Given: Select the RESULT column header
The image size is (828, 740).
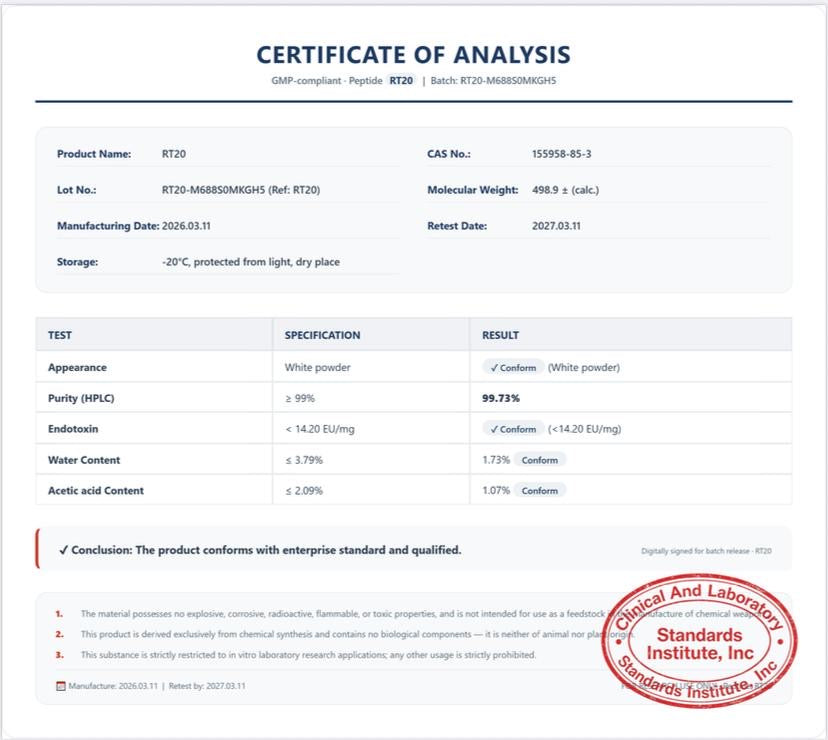Looking at the screenshot, I should coord(501,335).
